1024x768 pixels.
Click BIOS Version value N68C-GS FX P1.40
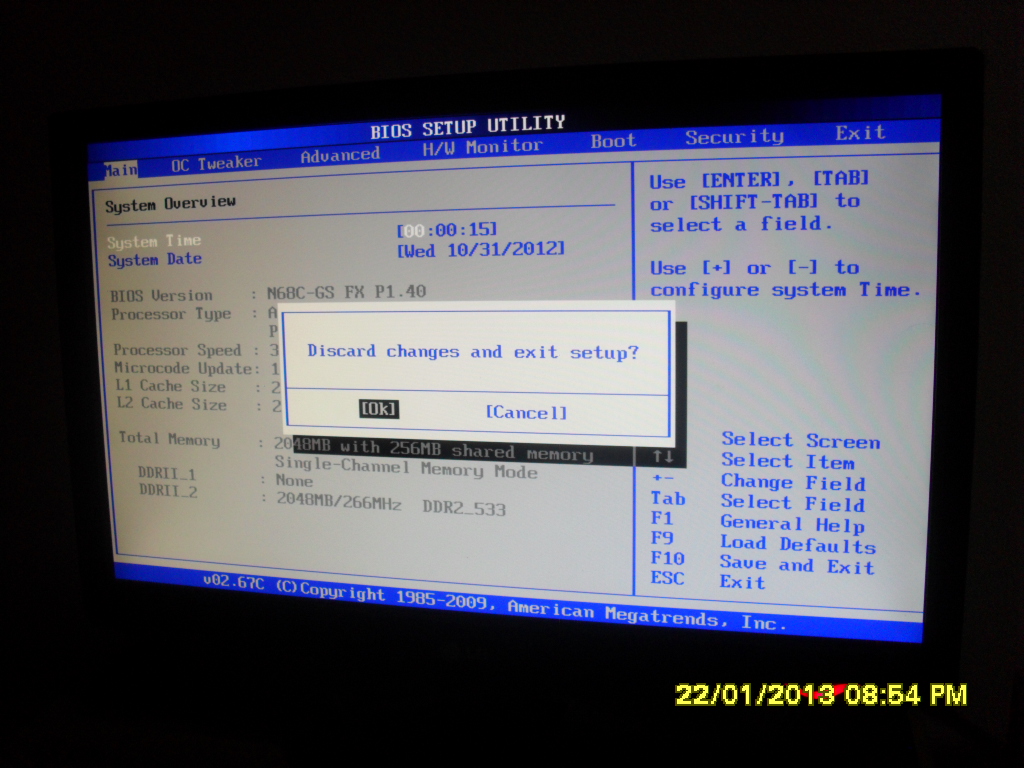click(346, 292)
